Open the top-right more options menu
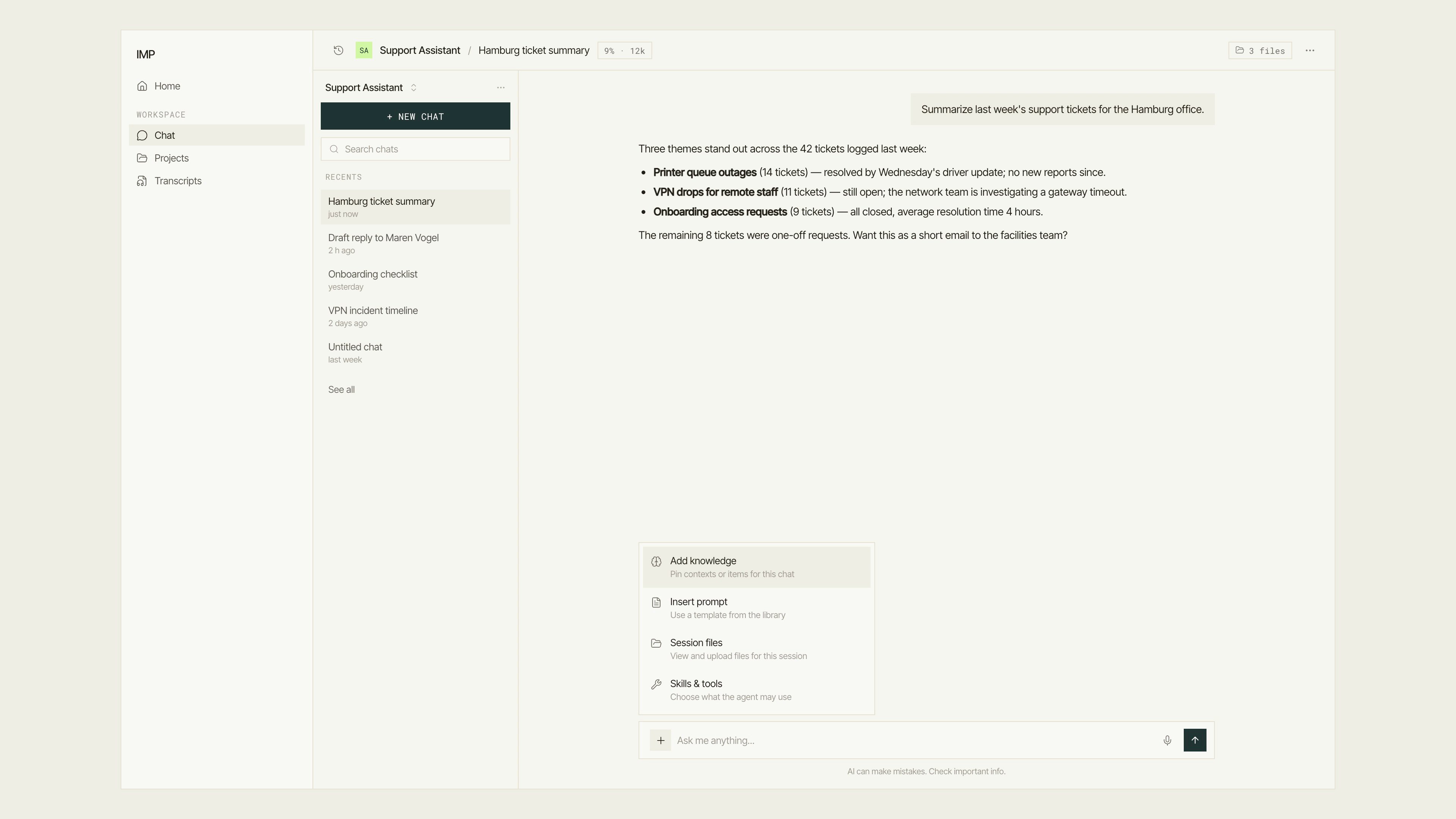 pyautogui.click(x=1310, y=50)
